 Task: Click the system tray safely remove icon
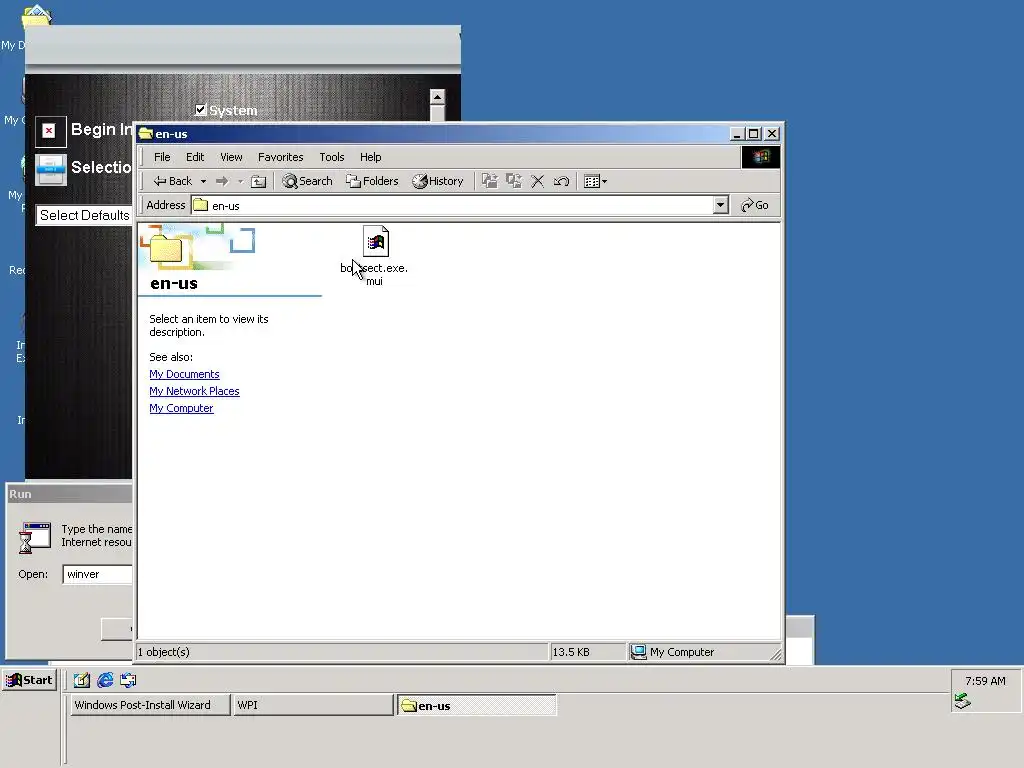tap(963, 701)
